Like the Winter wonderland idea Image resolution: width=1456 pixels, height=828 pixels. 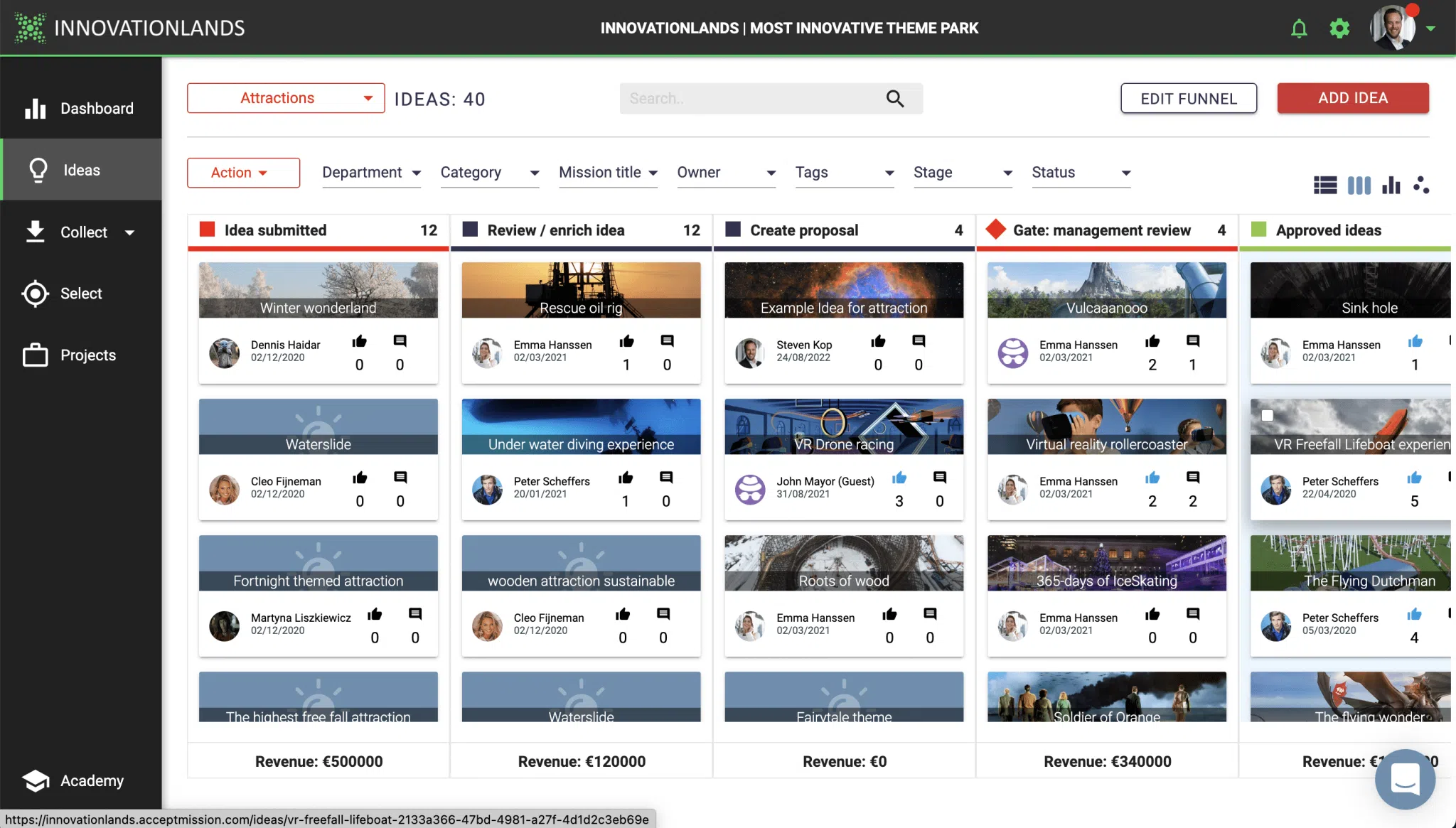click(x=360, y=341)
